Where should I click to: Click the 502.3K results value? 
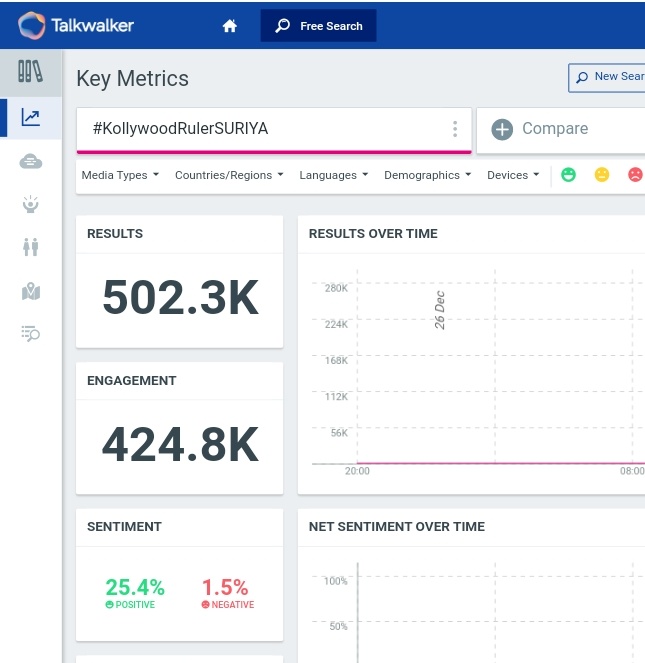pyautogui.click(x=180, y=298)
